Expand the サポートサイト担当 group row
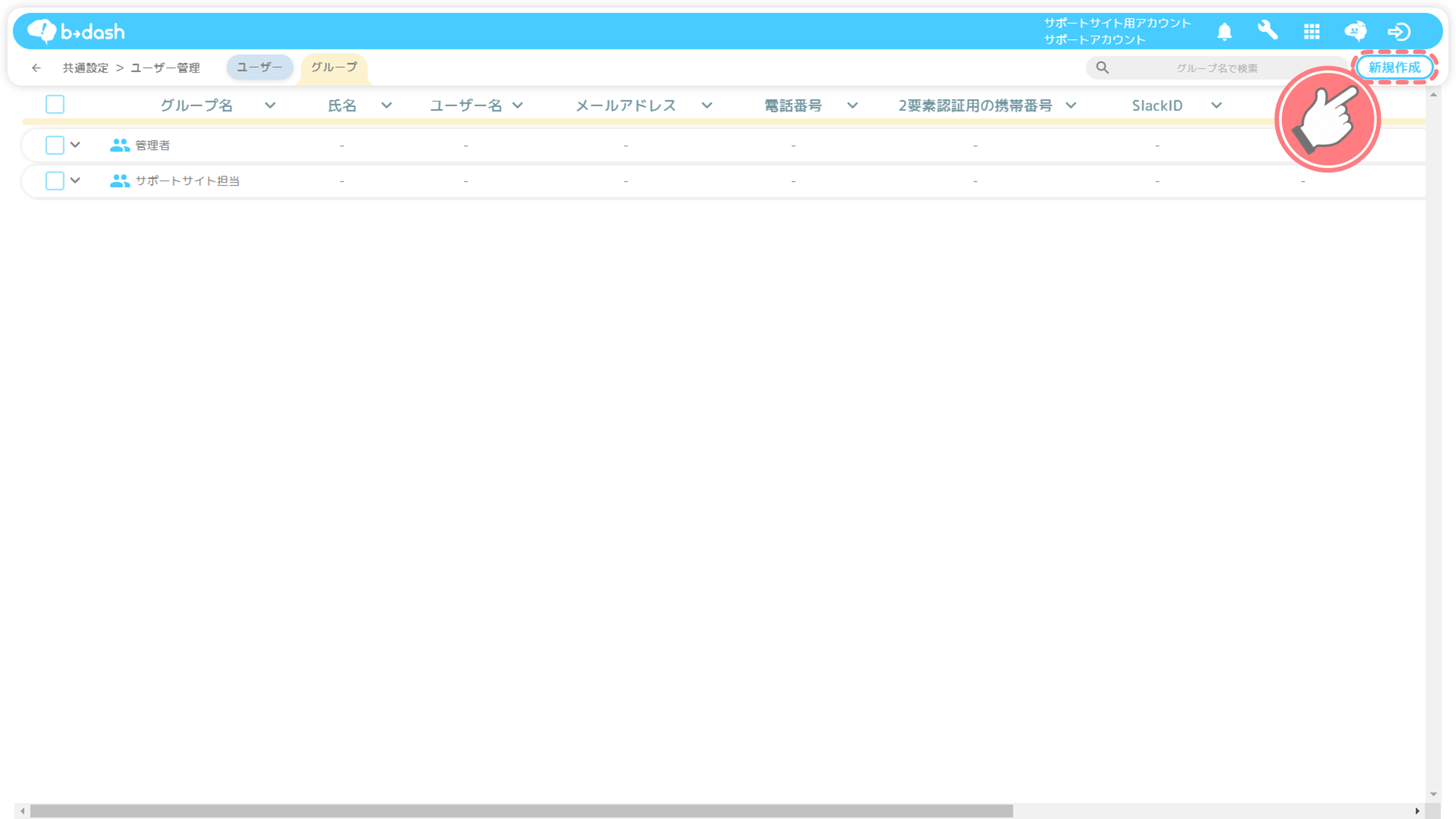 [x=75, y=181]
